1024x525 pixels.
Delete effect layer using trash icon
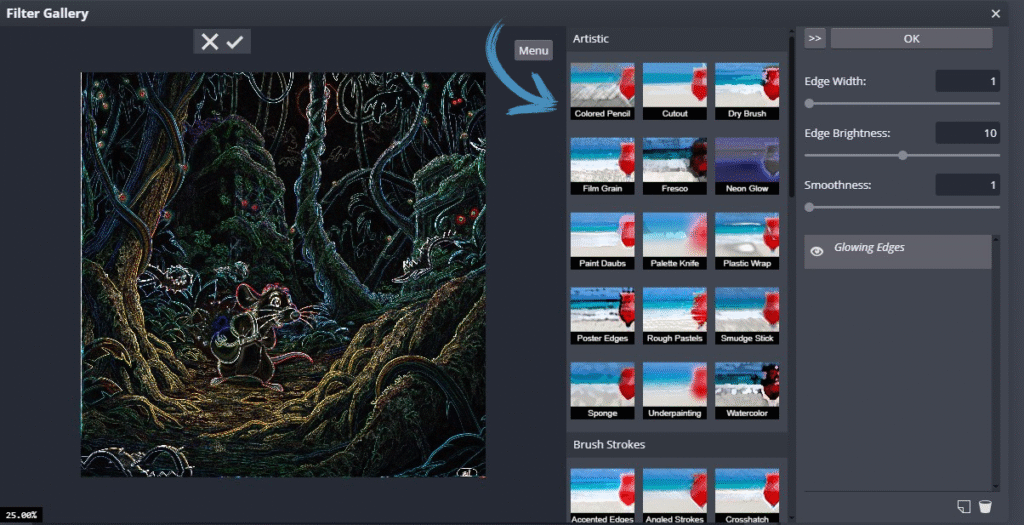pos(985,507)
